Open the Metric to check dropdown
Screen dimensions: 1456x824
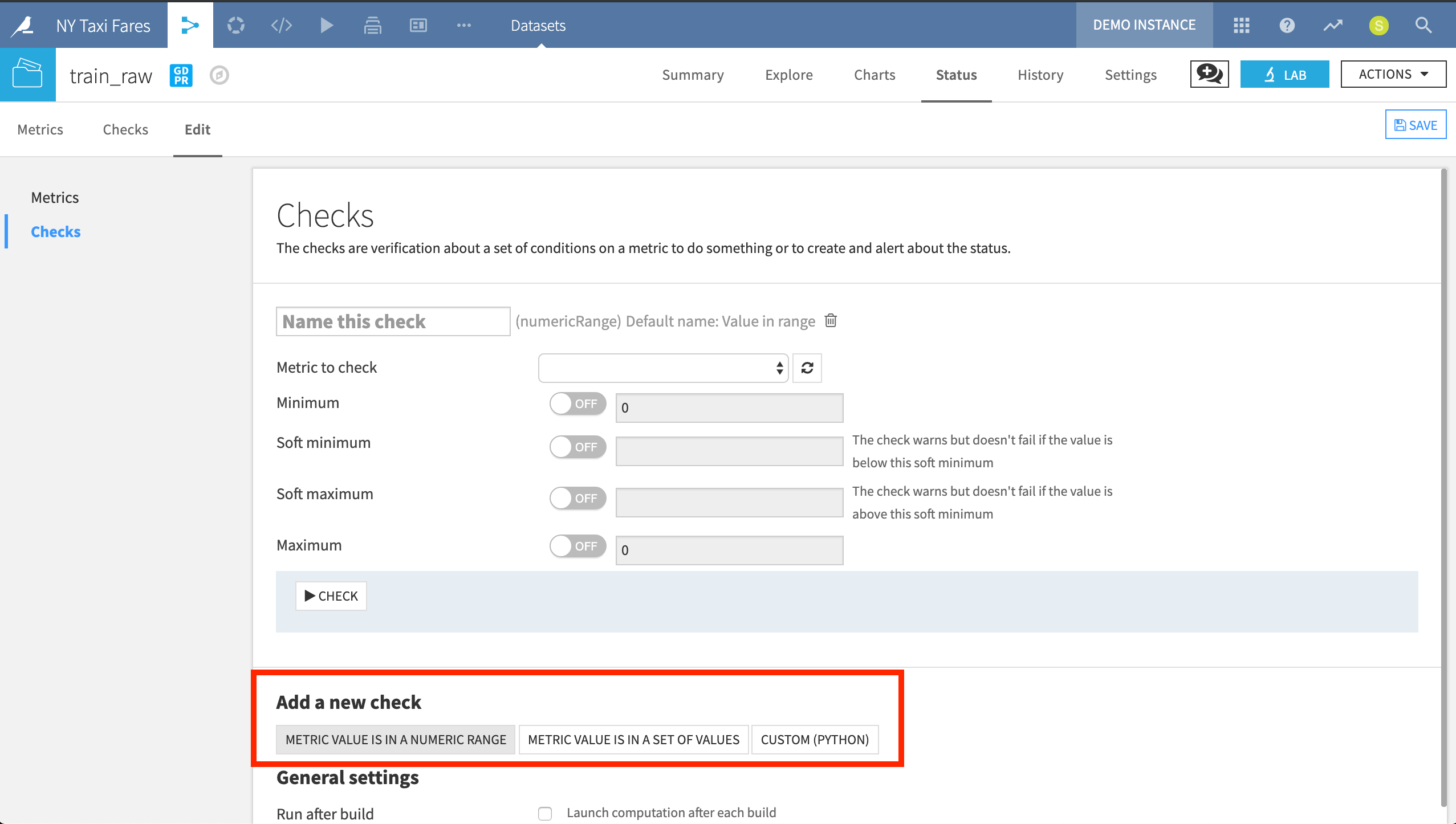coord(665,367)
